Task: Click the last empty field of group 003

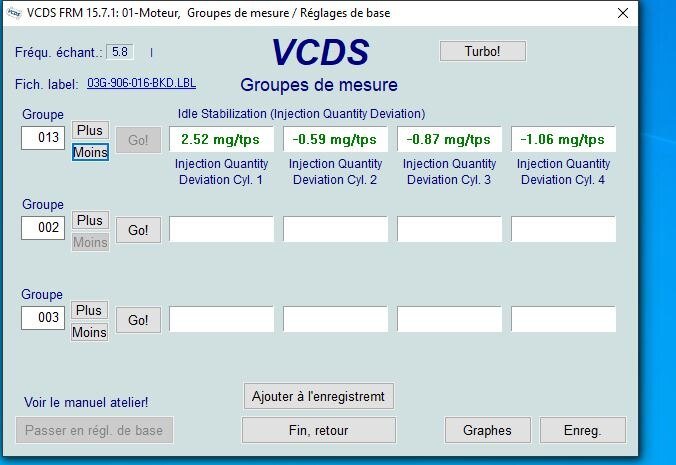Action: (x=563, y=319)
